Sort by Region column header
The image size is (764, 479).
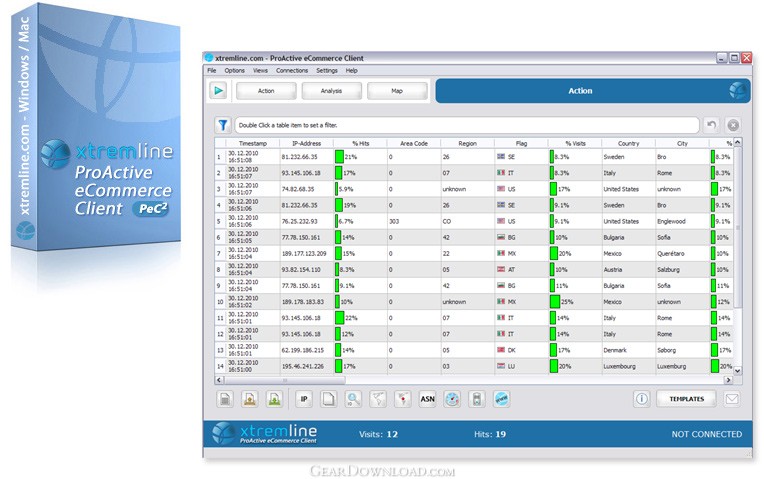point(467,143)
